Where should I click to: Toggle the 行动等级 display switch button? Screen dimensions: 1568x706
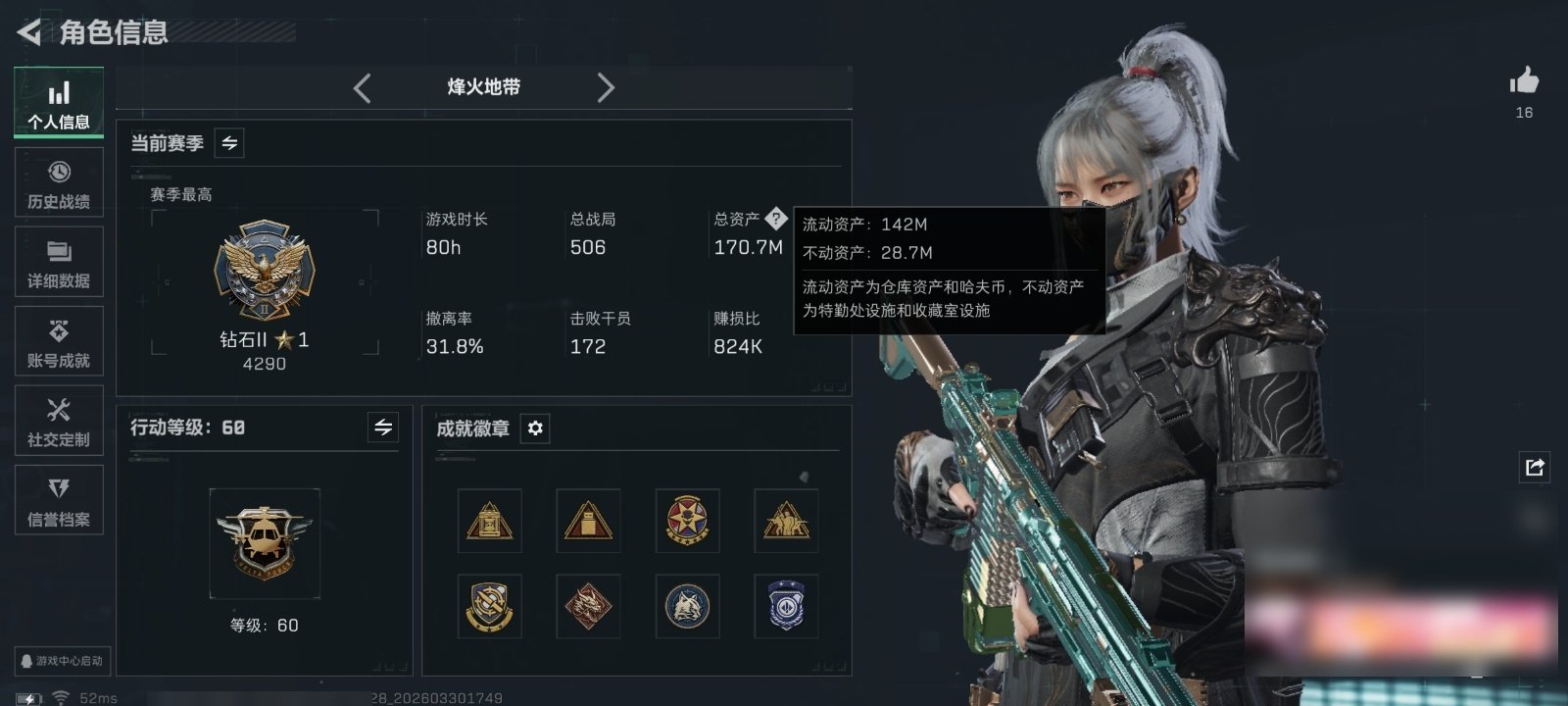383,428
